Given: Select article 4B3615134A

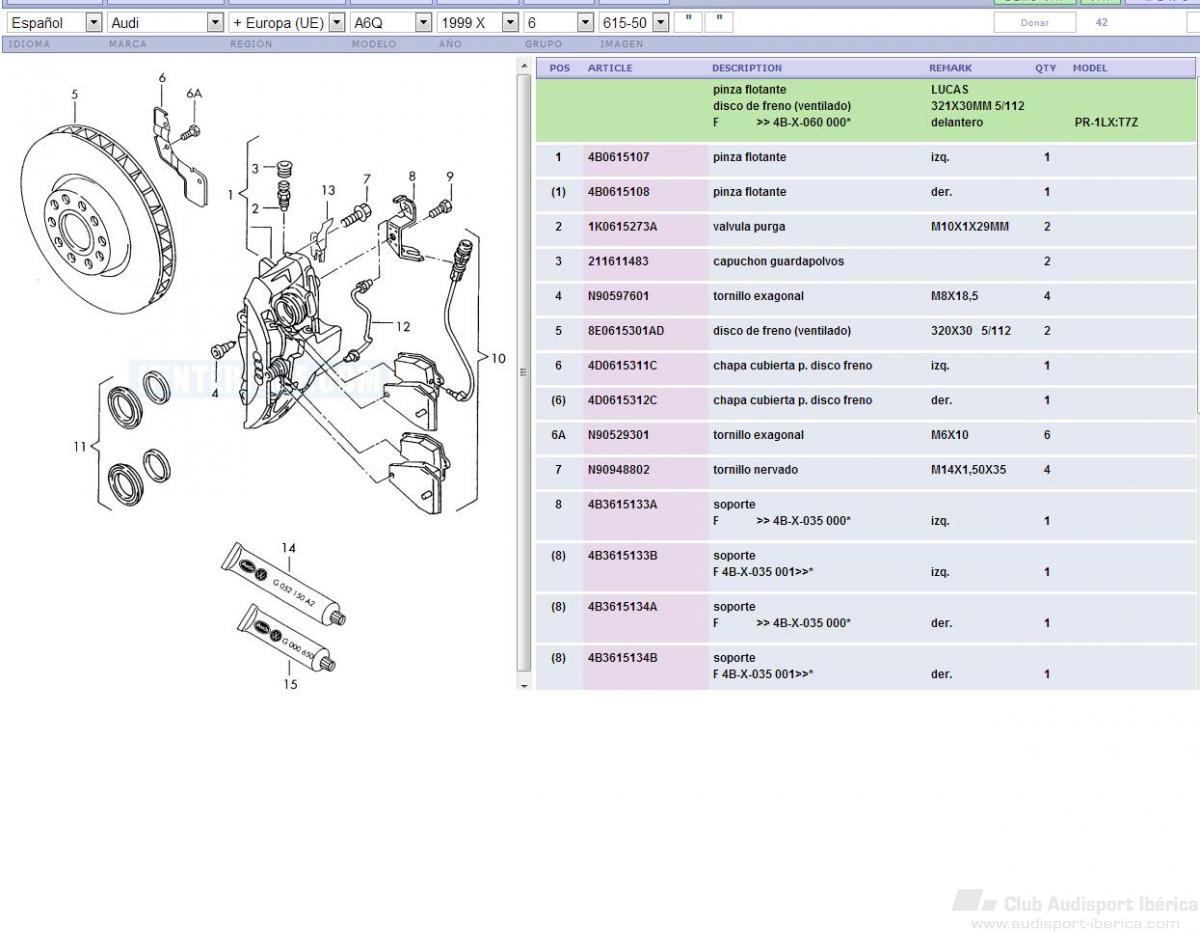Looking at the screenshot, I should click(622, 607).
